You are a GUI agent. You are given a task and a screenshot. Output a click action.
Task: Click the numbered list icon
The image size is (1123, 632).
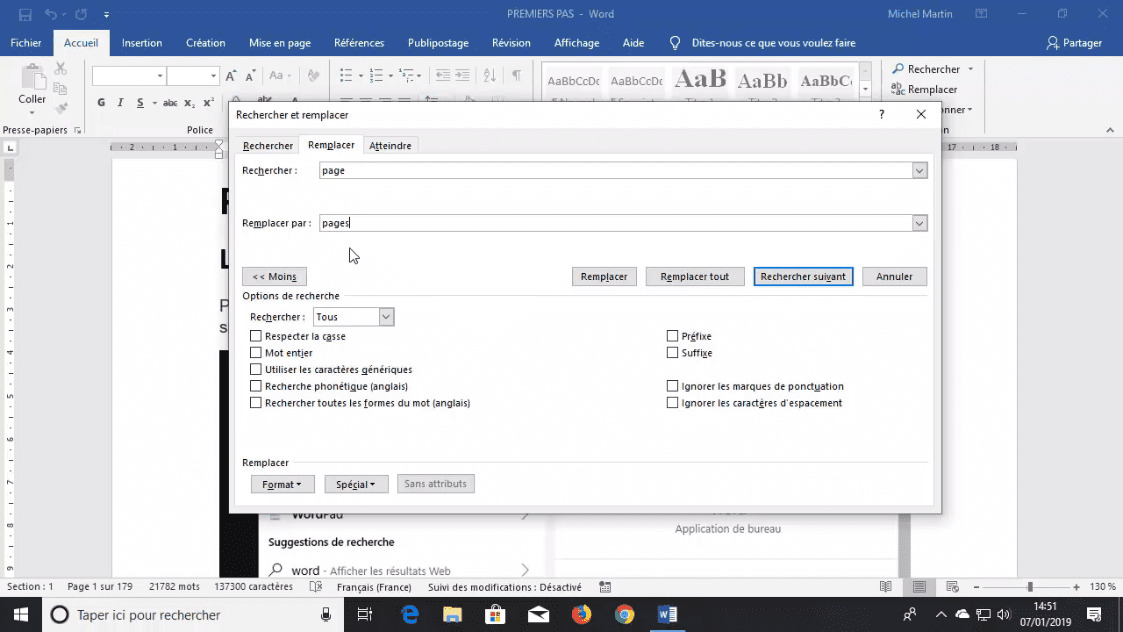pyautogui.click(x=376, y=75)
